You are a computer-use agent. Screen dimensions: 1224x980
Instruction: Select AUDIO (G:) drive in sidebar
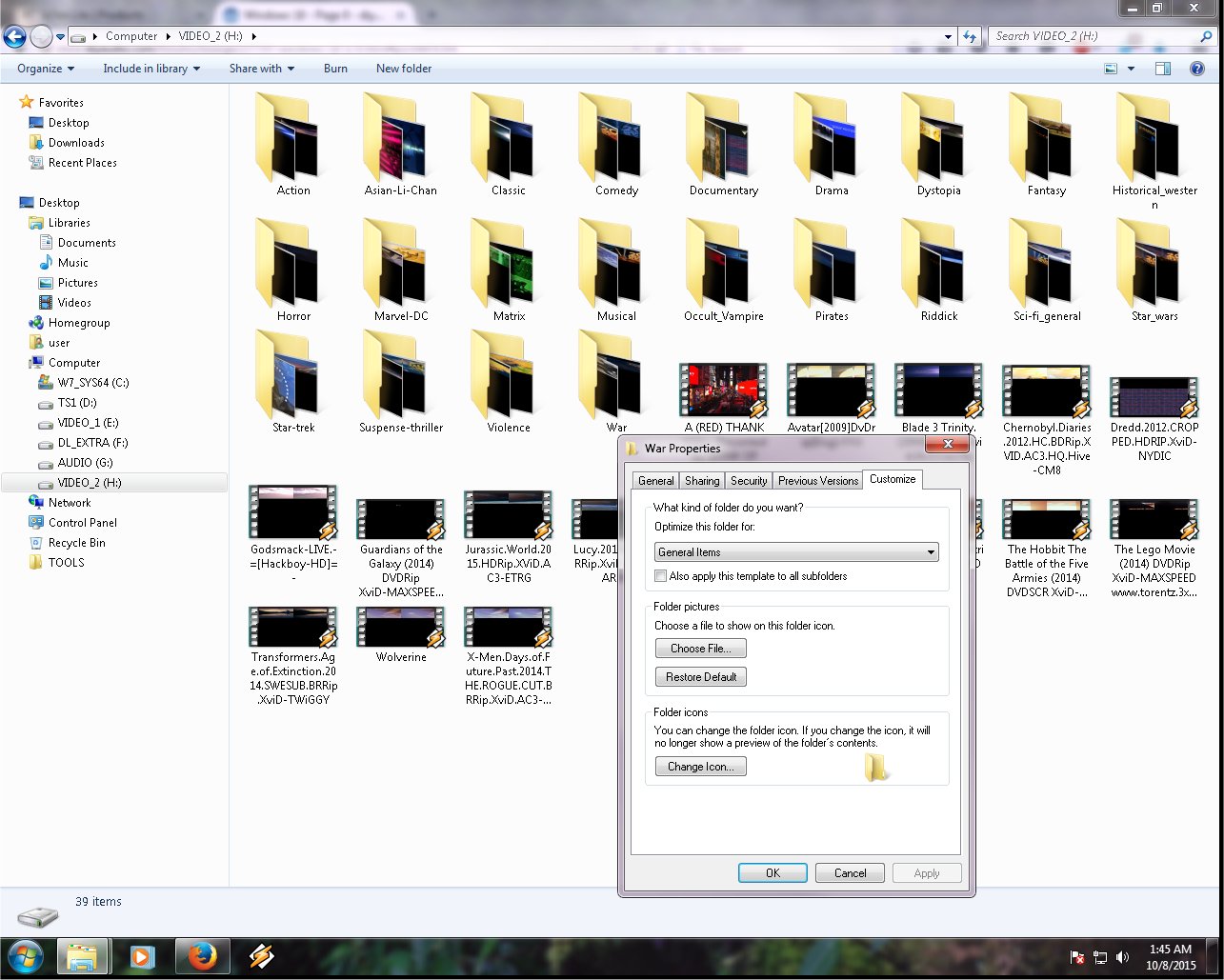(x=85, y=463)
